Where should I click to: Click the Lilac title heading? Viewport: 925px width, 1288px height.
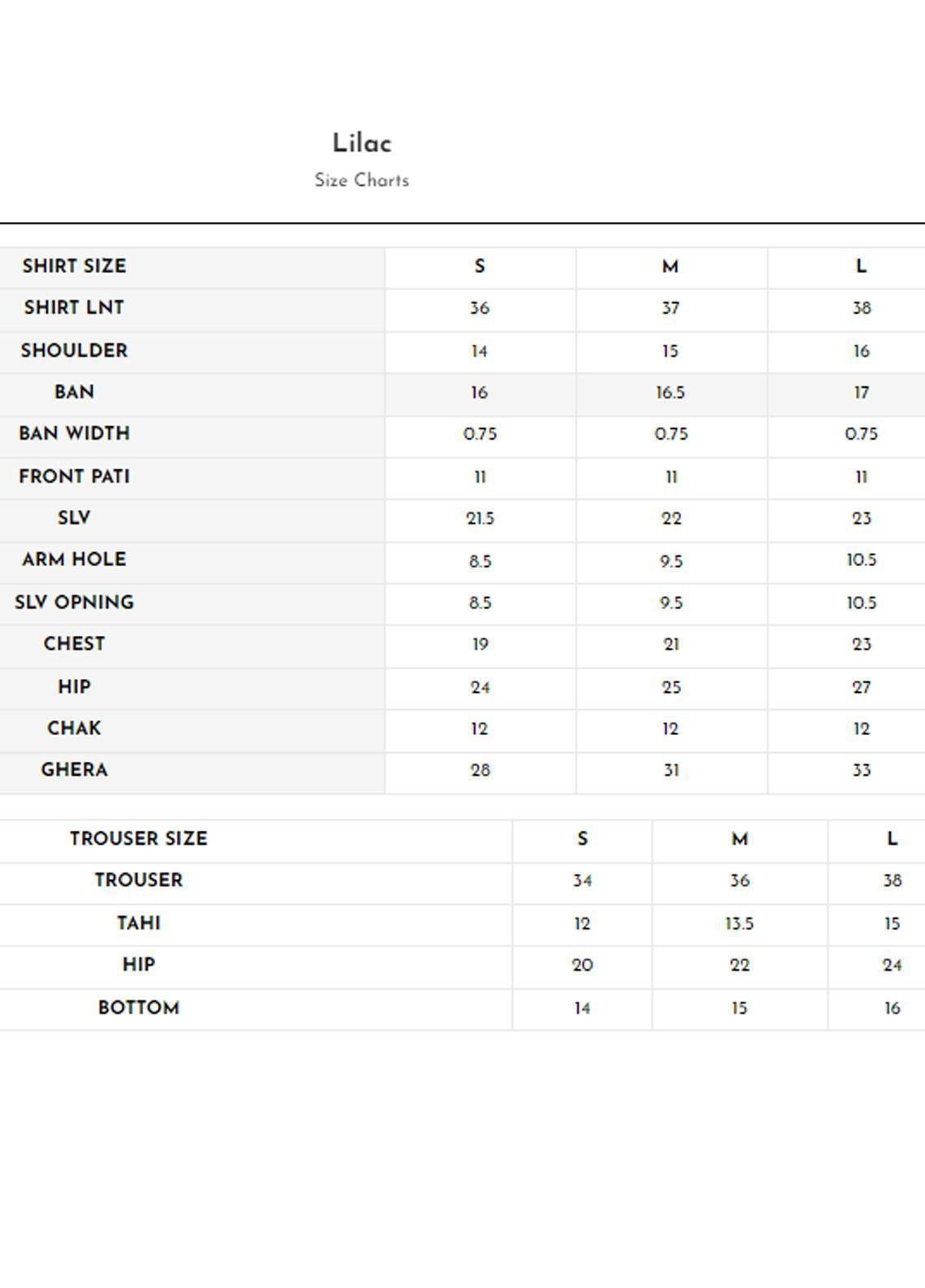[362, 144]
